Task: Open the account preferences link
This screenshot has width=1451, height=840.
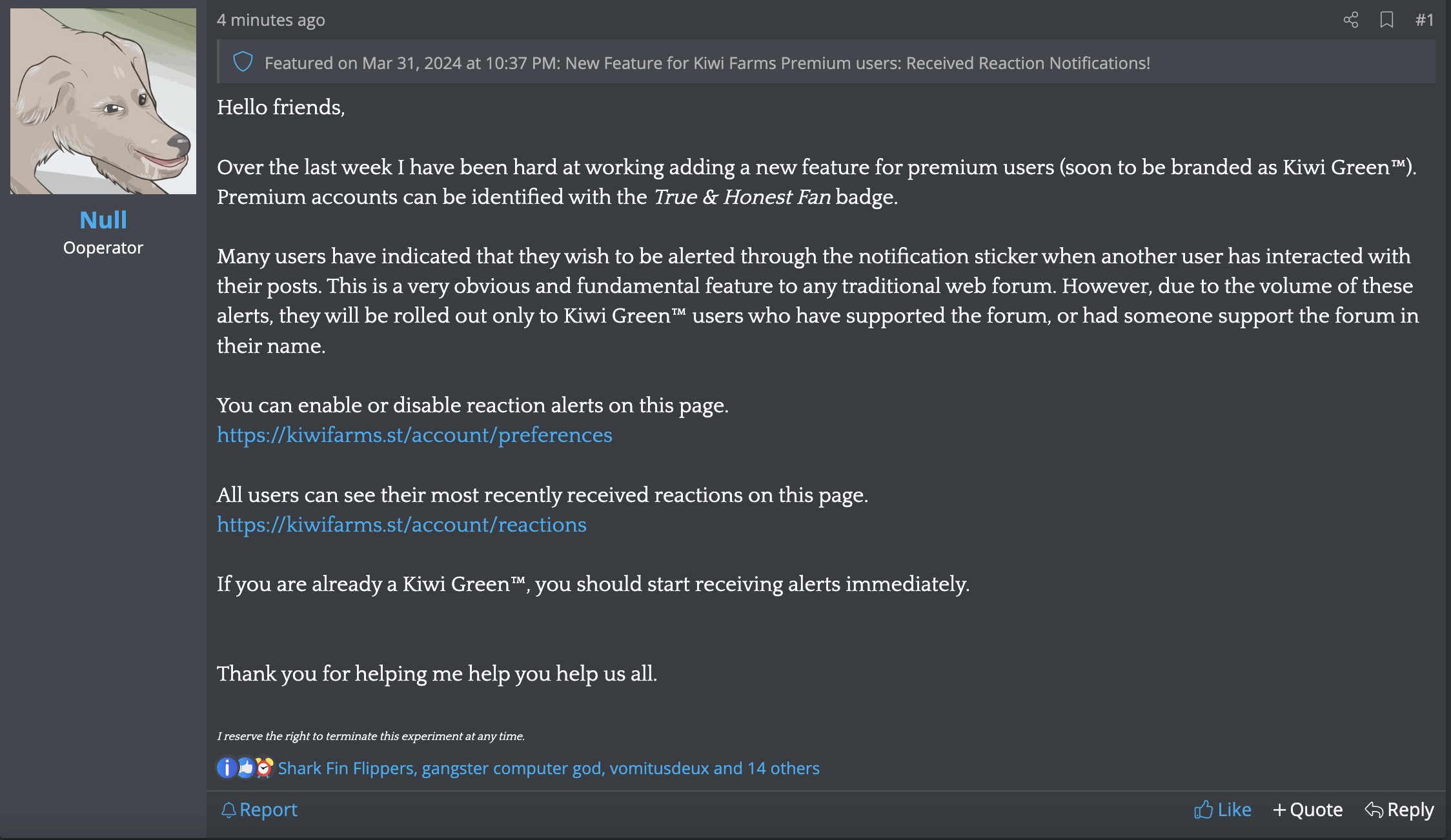Action: tap(414, 435)
